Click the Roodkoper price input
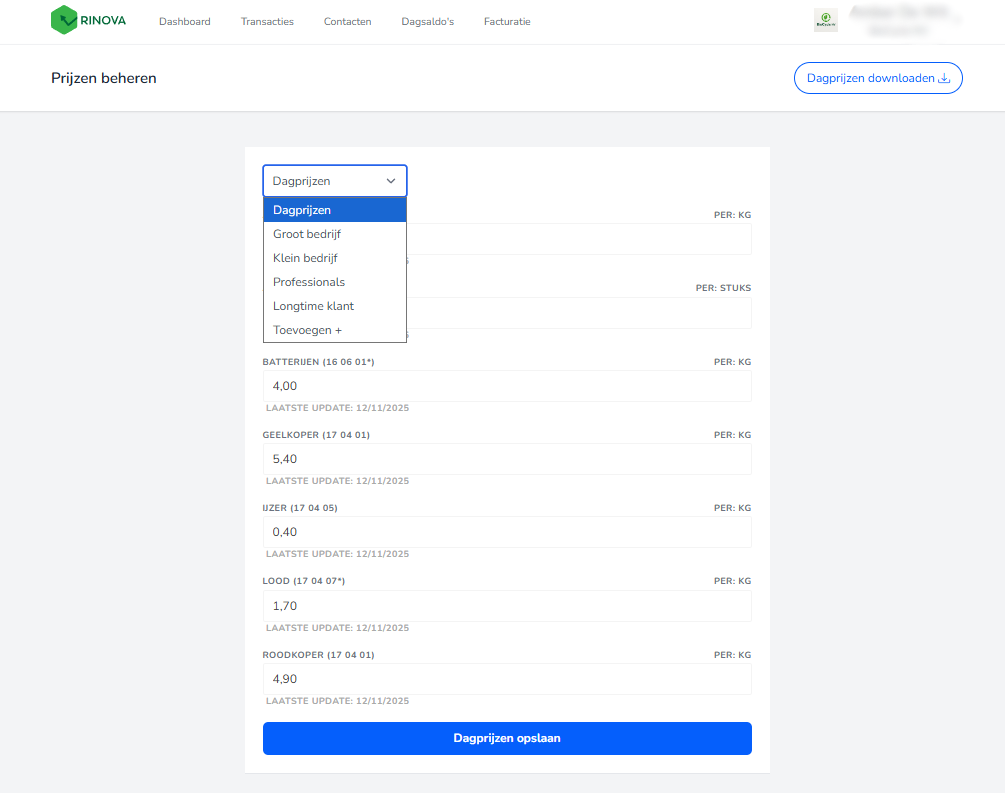 click(x=507, y=679)
